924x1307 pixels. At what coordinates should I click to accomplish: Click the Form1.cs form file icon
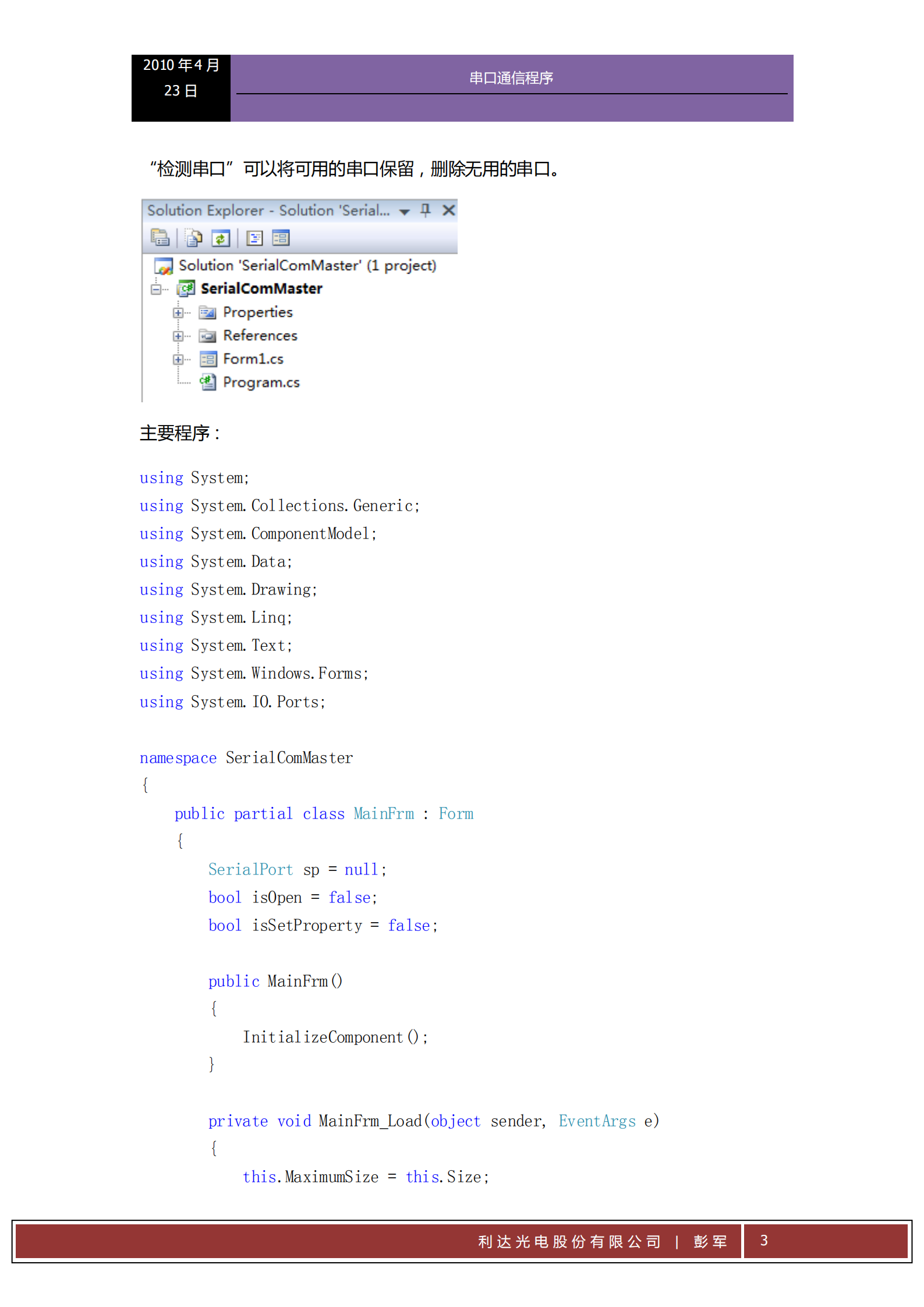(208, 359)
